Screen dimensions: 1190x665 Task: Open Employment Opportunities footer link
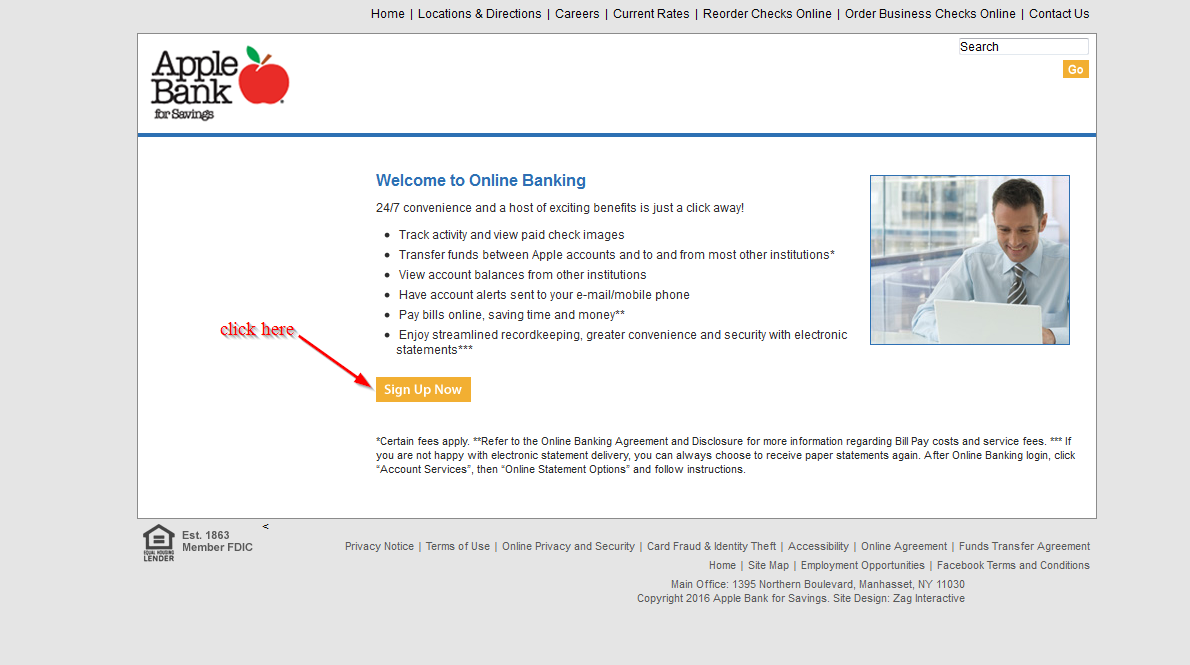862,565
